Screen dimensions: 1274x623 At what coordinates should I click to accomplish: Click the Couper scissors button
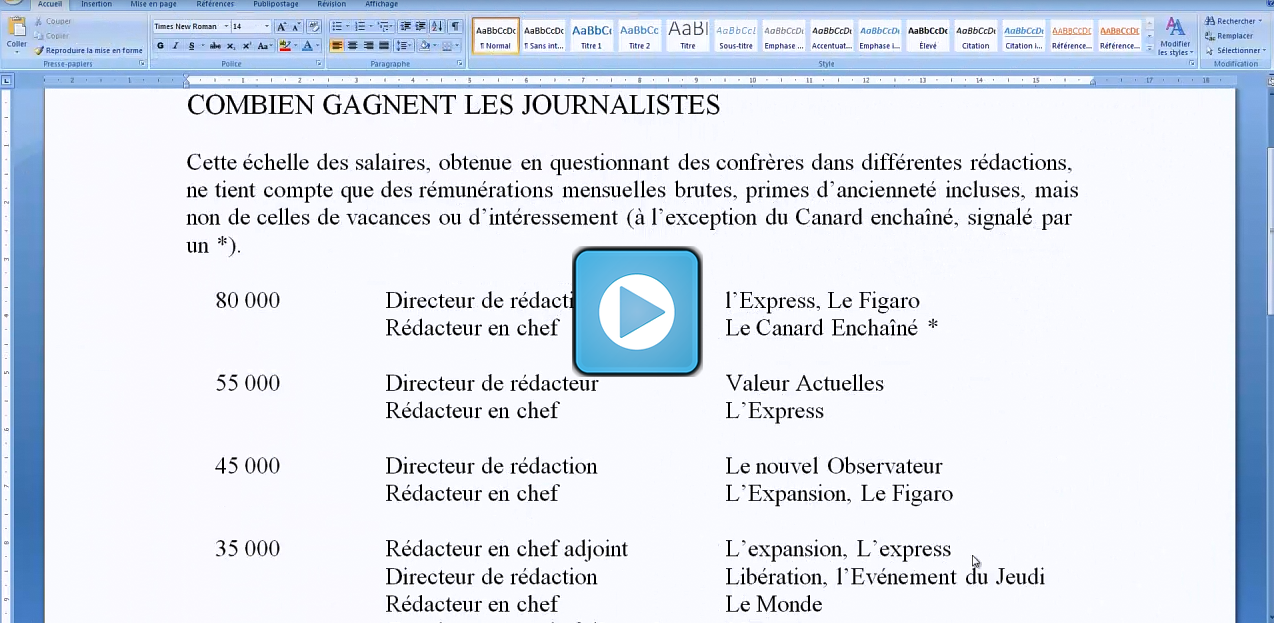[52, 21]
